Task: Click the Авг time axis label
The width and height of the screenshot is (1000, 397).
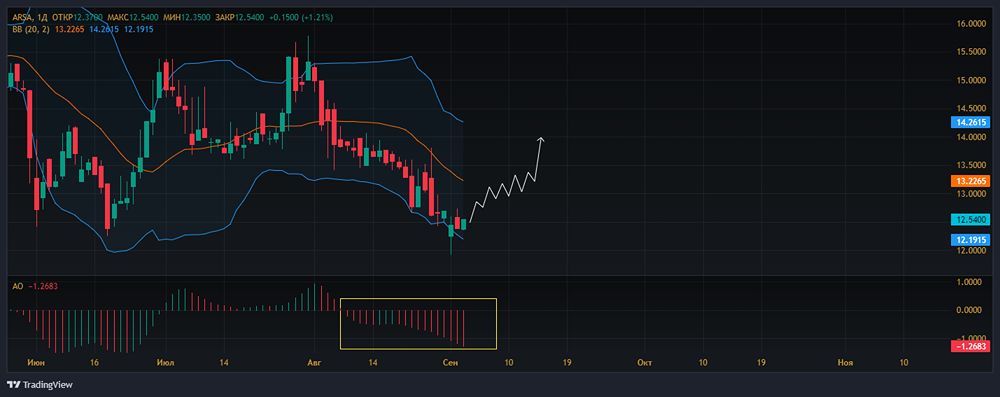Action: (314, 362)
